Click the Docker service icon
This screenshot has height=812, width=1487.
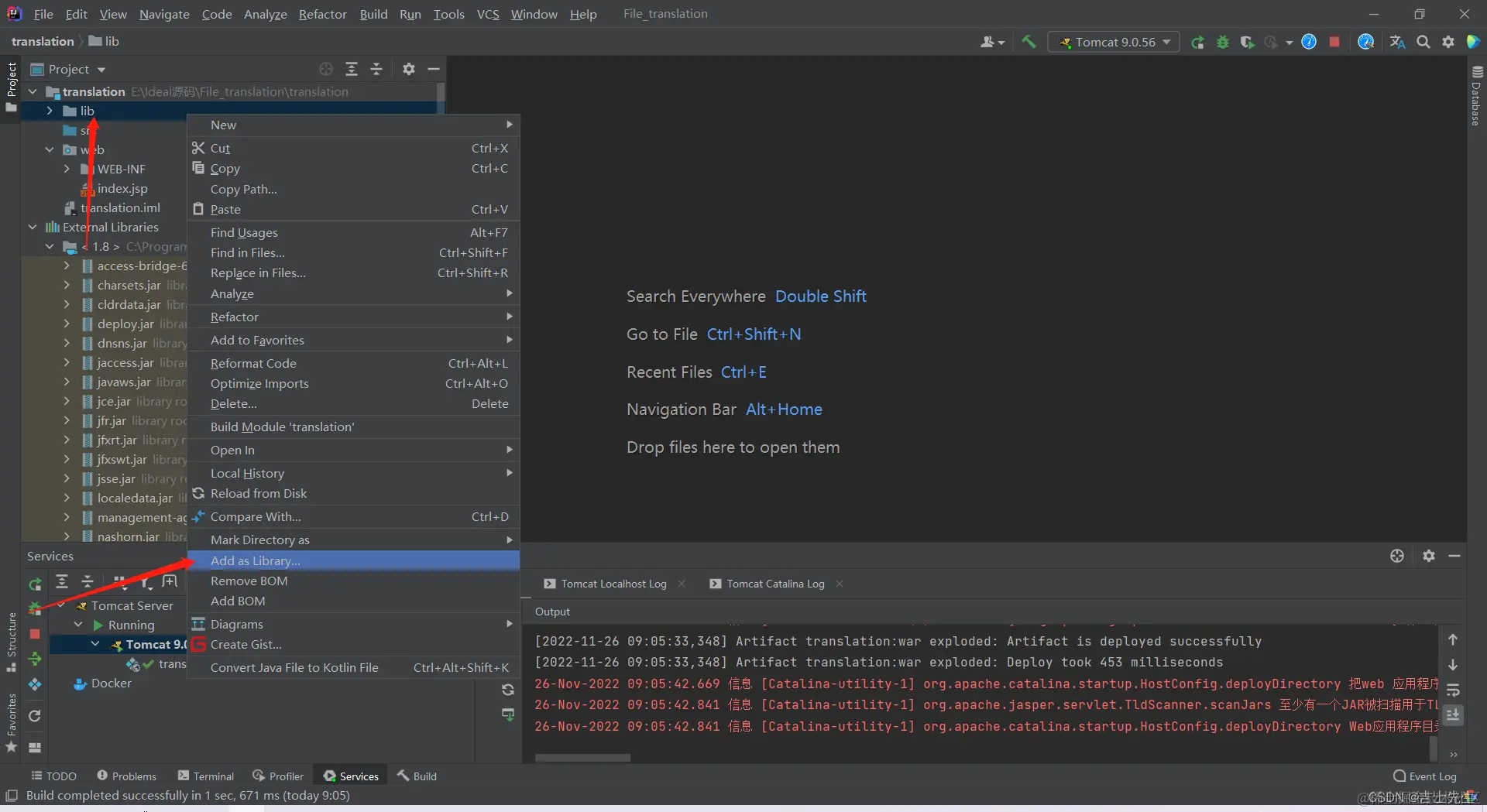click(79, 684)
